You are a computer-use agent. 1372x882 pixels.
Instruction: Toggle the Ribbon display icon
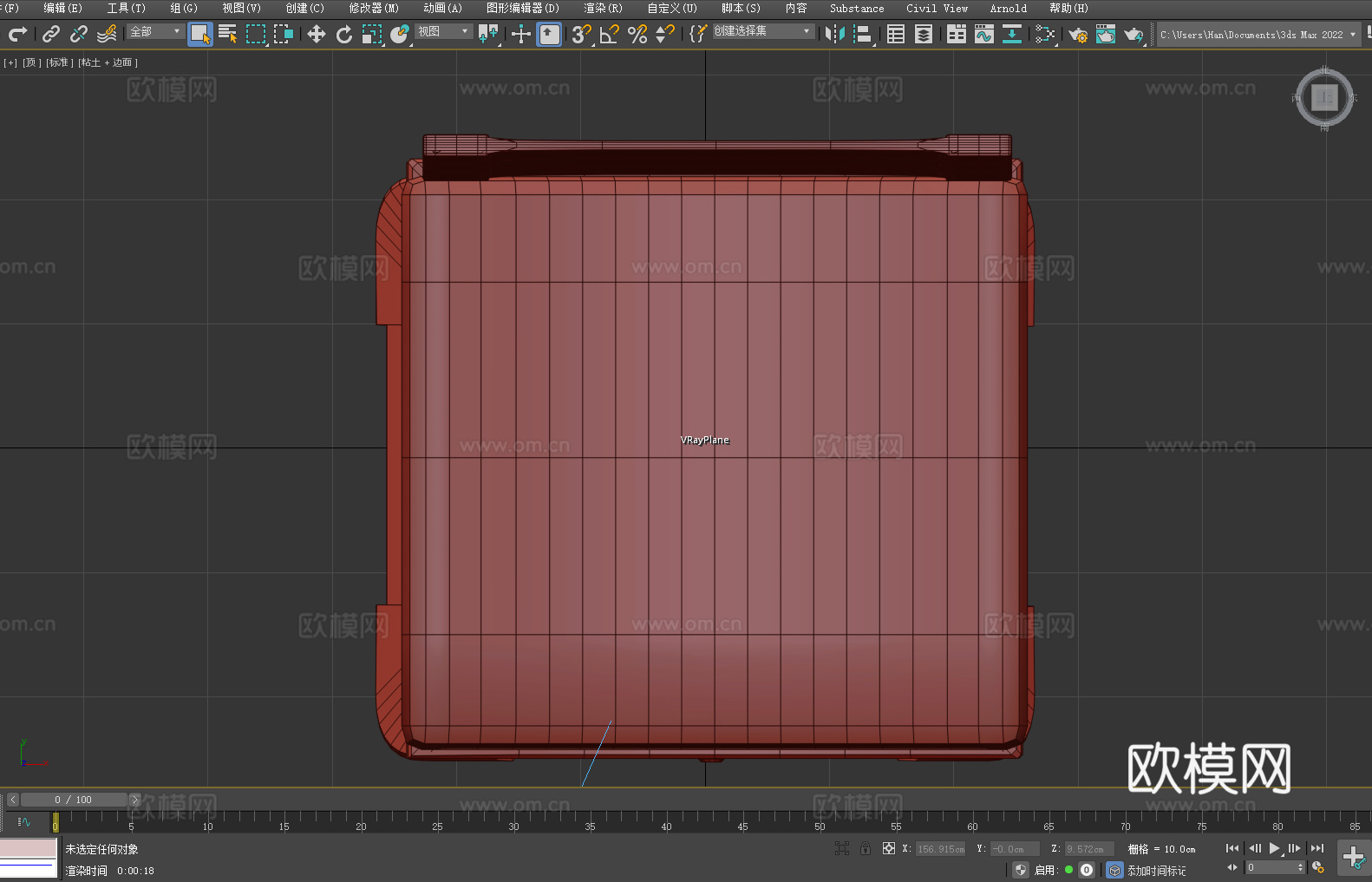[x=957, y=35]
